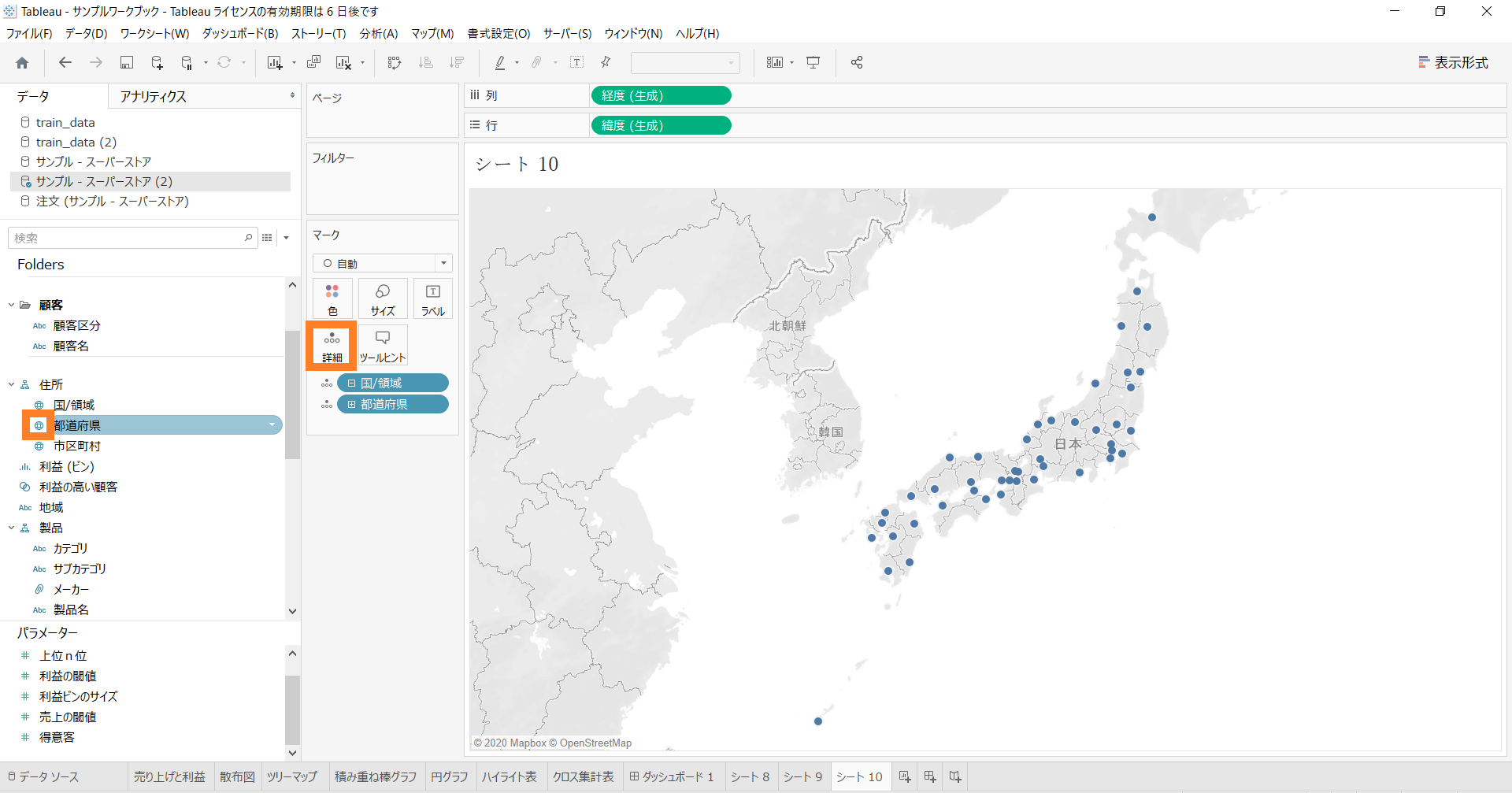Save the workbook using the toolbar disk icon

click(126, 63)
